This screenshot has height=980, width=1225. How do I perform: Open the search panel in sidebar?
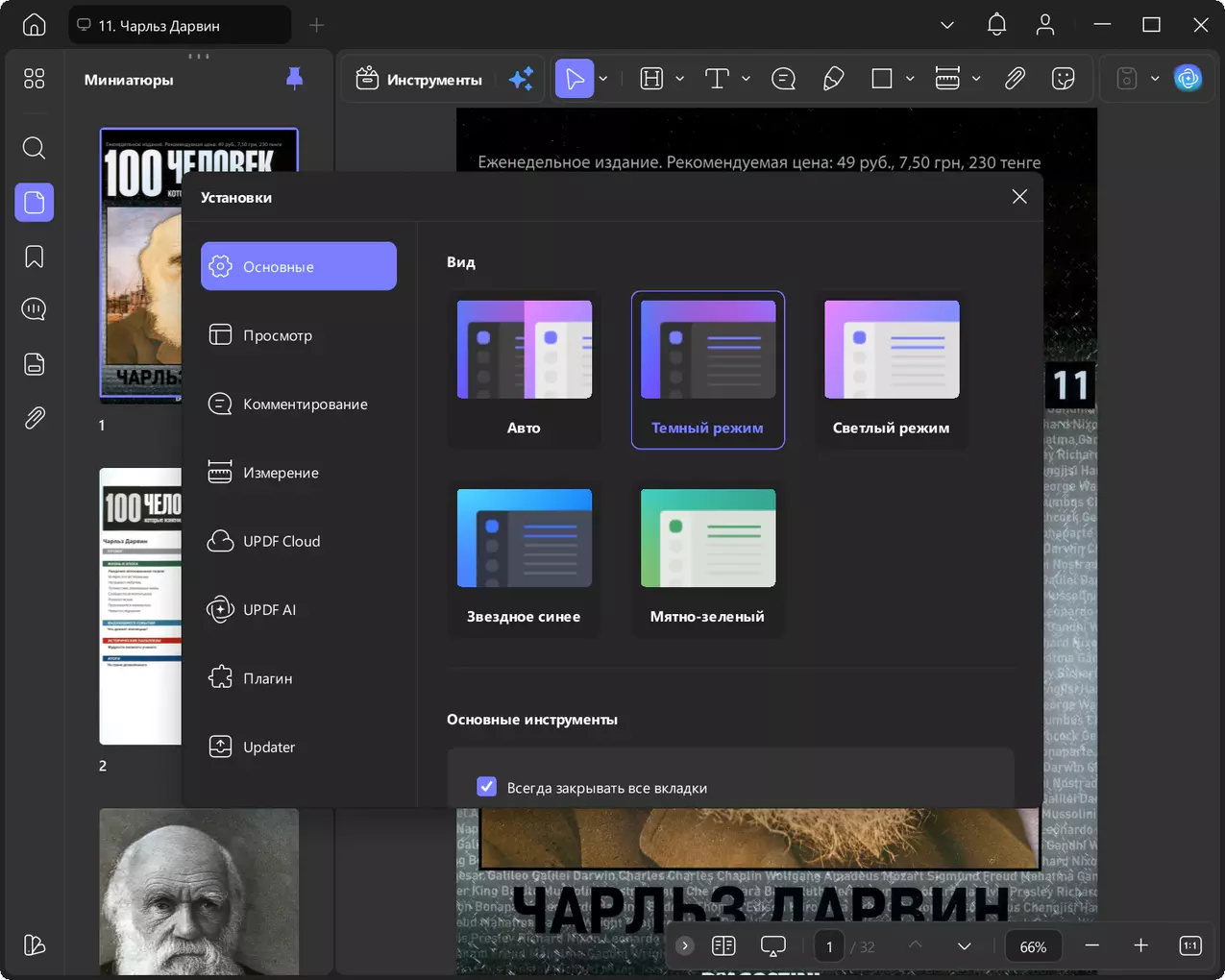click(x=35, y=148)
